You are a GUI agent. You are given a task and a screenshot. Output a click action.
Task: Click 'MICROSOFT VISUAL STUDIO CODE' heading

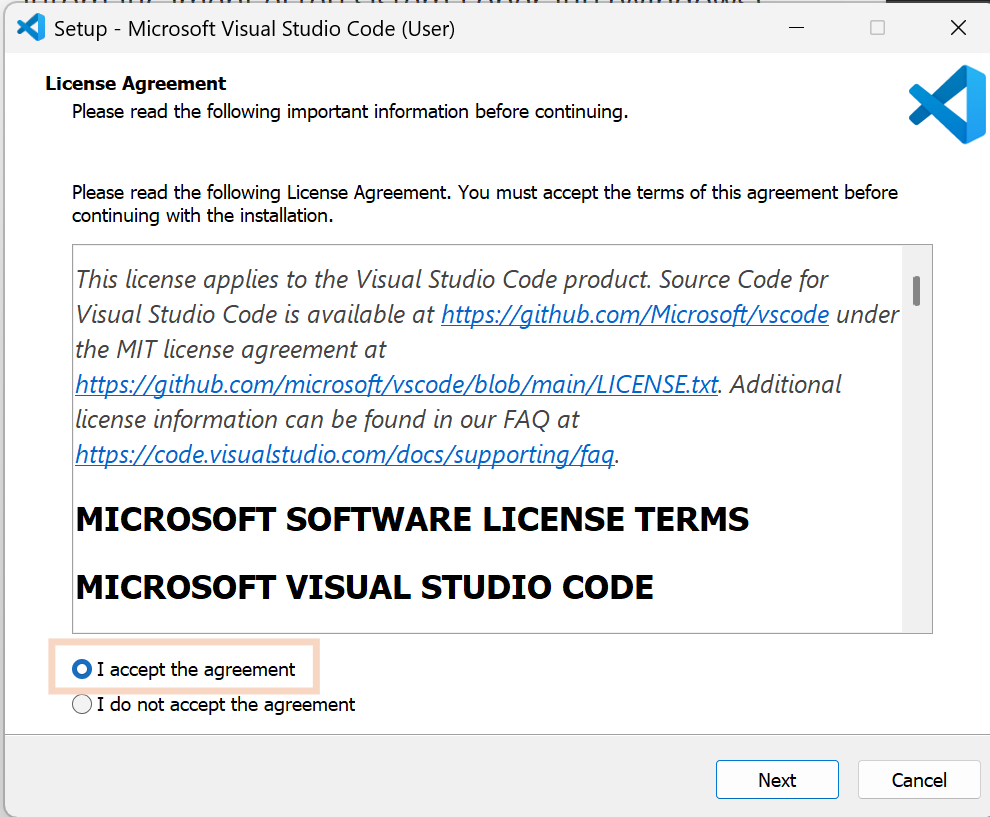point(364,588)
